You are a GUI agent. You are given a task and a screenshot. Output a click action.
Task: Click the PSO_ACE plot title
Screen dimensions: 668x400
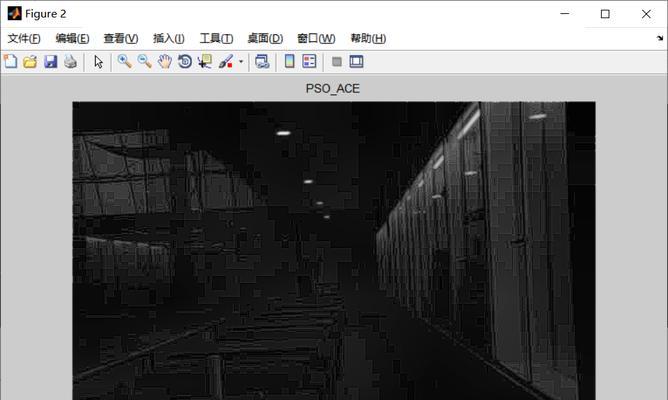point(333,89)
